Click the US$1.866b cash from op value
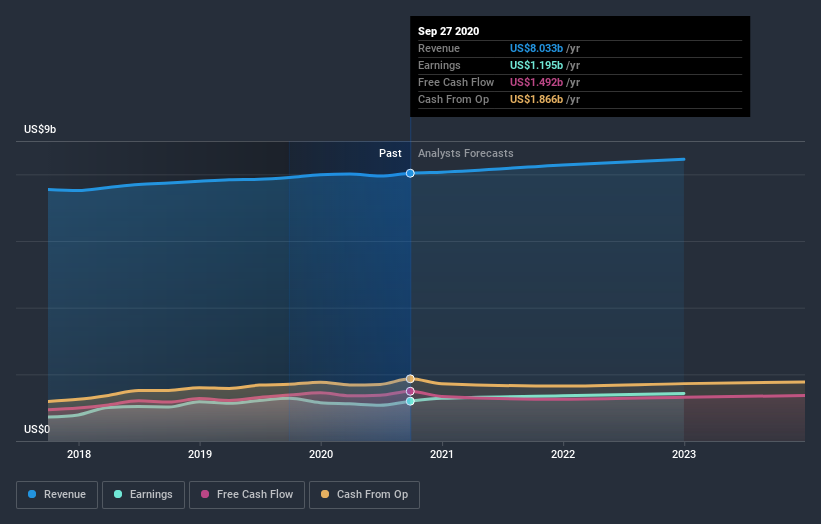Viewport: 821px width, 524px height. tap(536, 99)
